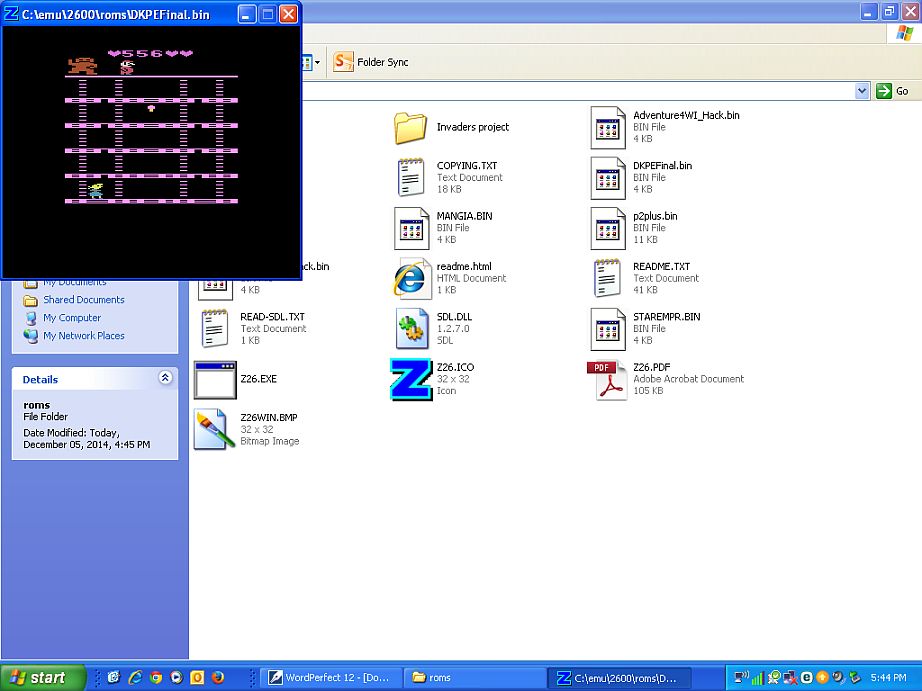Switch to WordPerfect 12 taskbar button

[x=331, y=677]
